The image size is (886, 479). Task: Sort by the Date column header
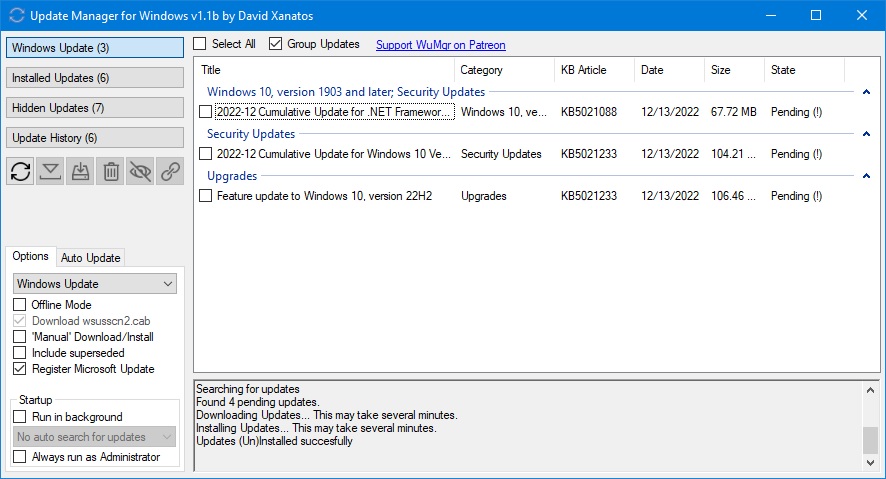pos(670,70)
